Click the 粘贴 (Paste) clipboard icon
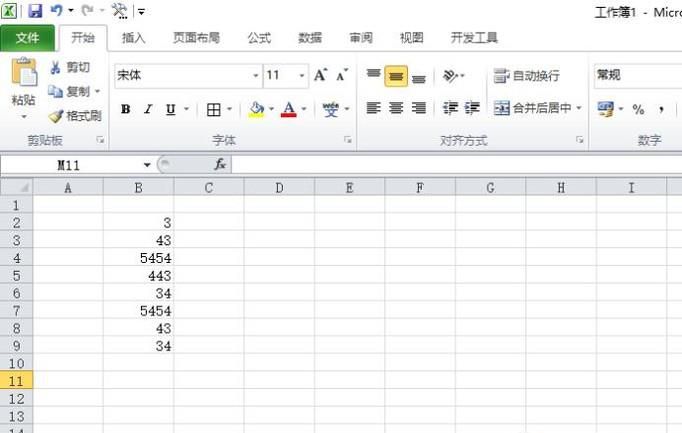The height and width of the screenshot is (433, 682). tap(24, 72)
